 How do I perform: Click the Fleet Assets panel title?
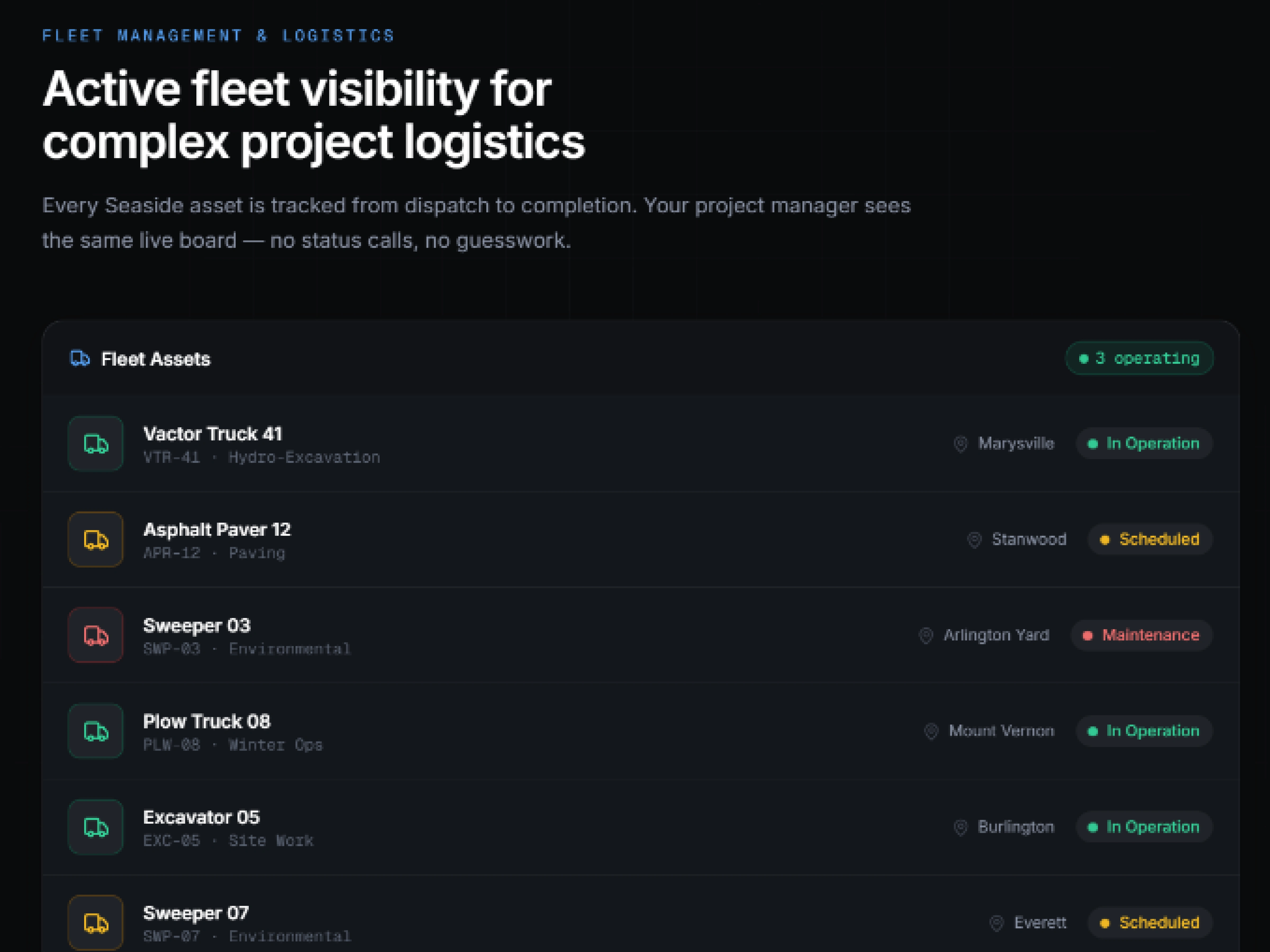tap(156, 359)
